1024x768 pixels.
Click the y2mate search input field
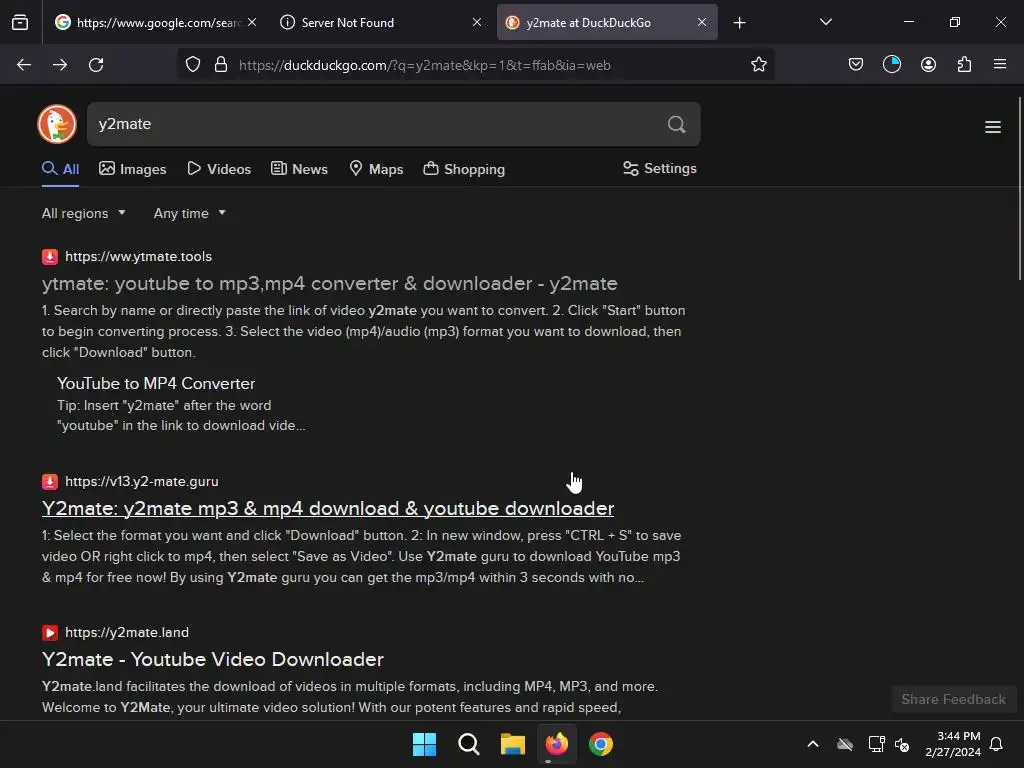pyautogui.click(x=376, y=124)
